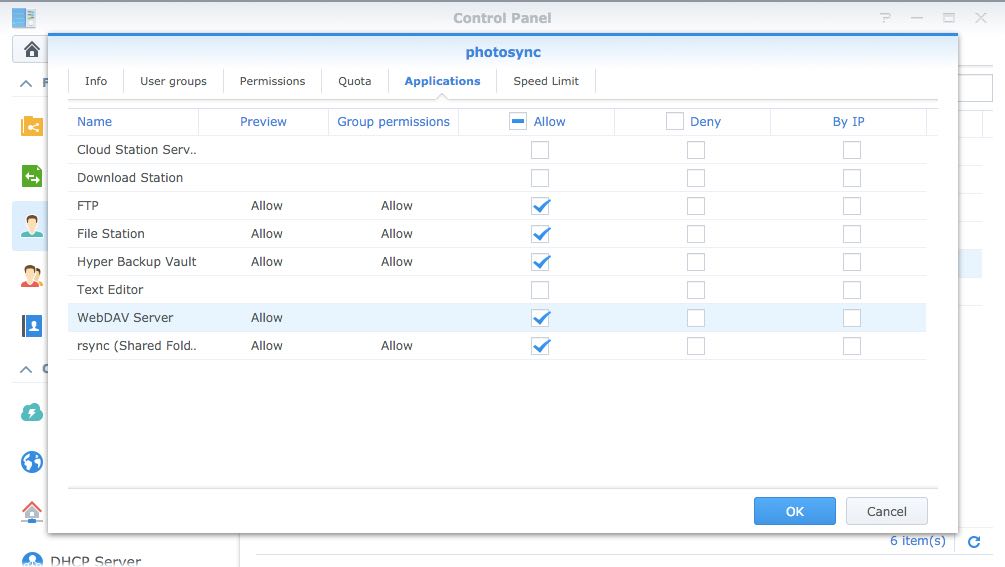
Task: Allow Cloud Station Server access
Action: 540,150
